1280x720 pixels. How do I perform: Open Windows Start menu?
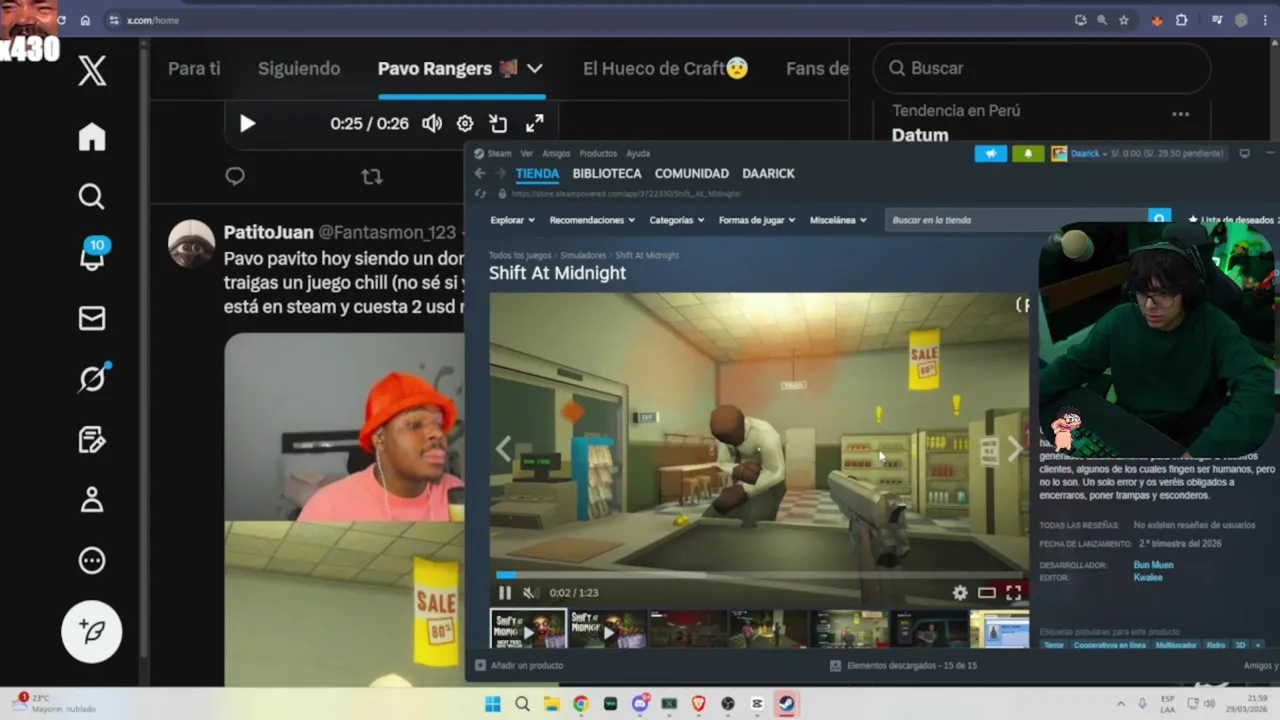point(493,704)
